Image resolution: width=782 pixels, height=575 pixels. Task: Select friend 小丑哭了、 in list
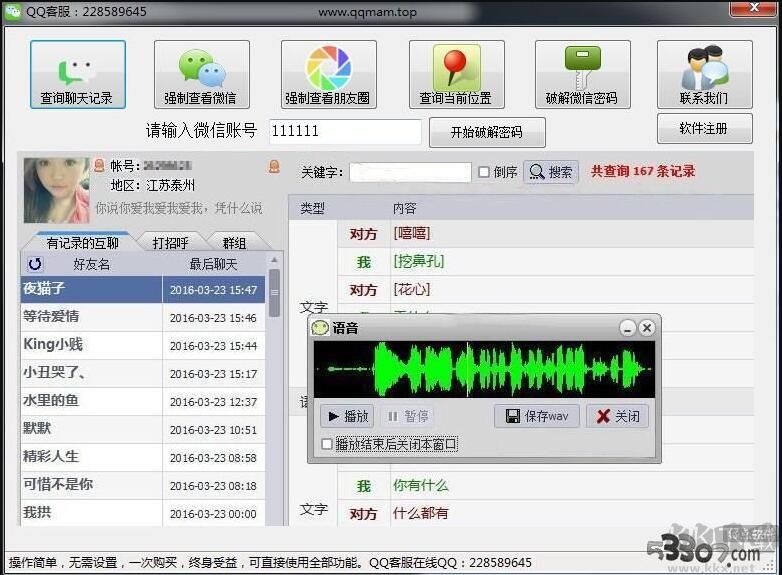click(143, 373)
